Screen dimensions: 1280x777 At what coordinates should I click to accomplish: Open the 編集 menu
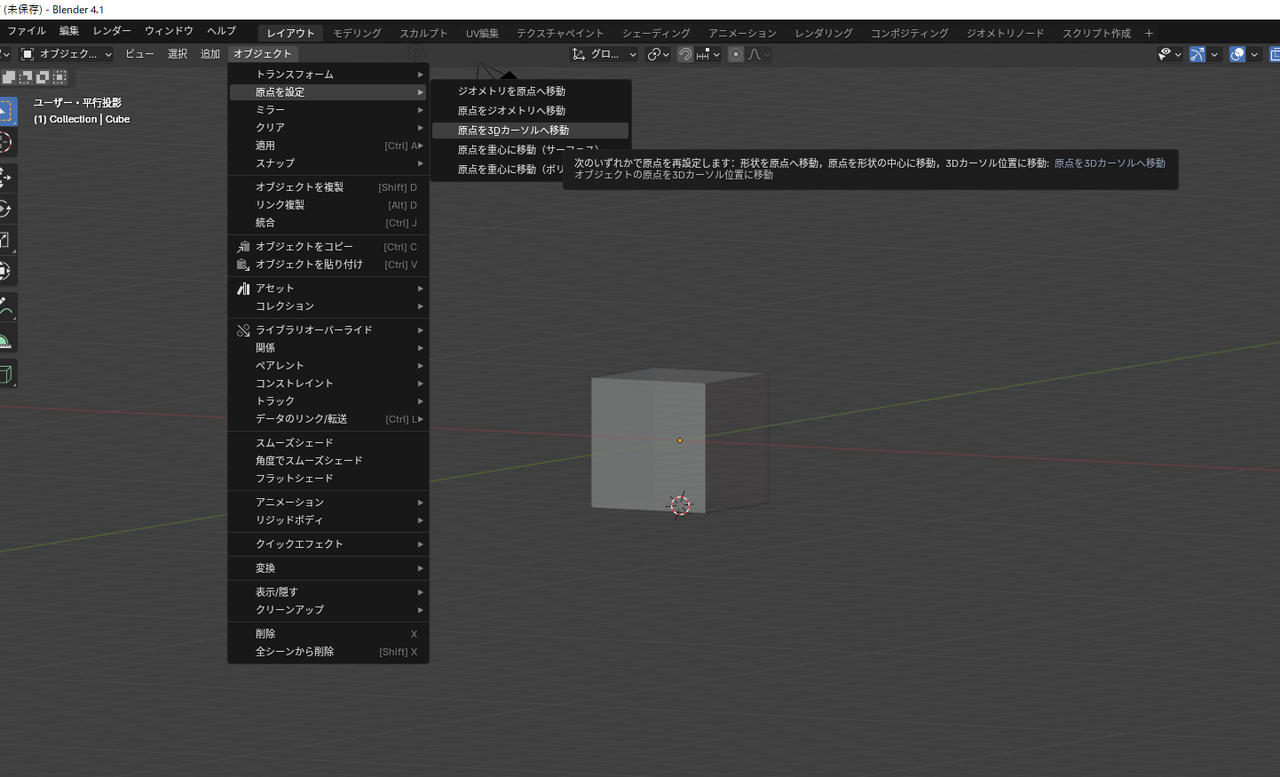click(69, 32)
